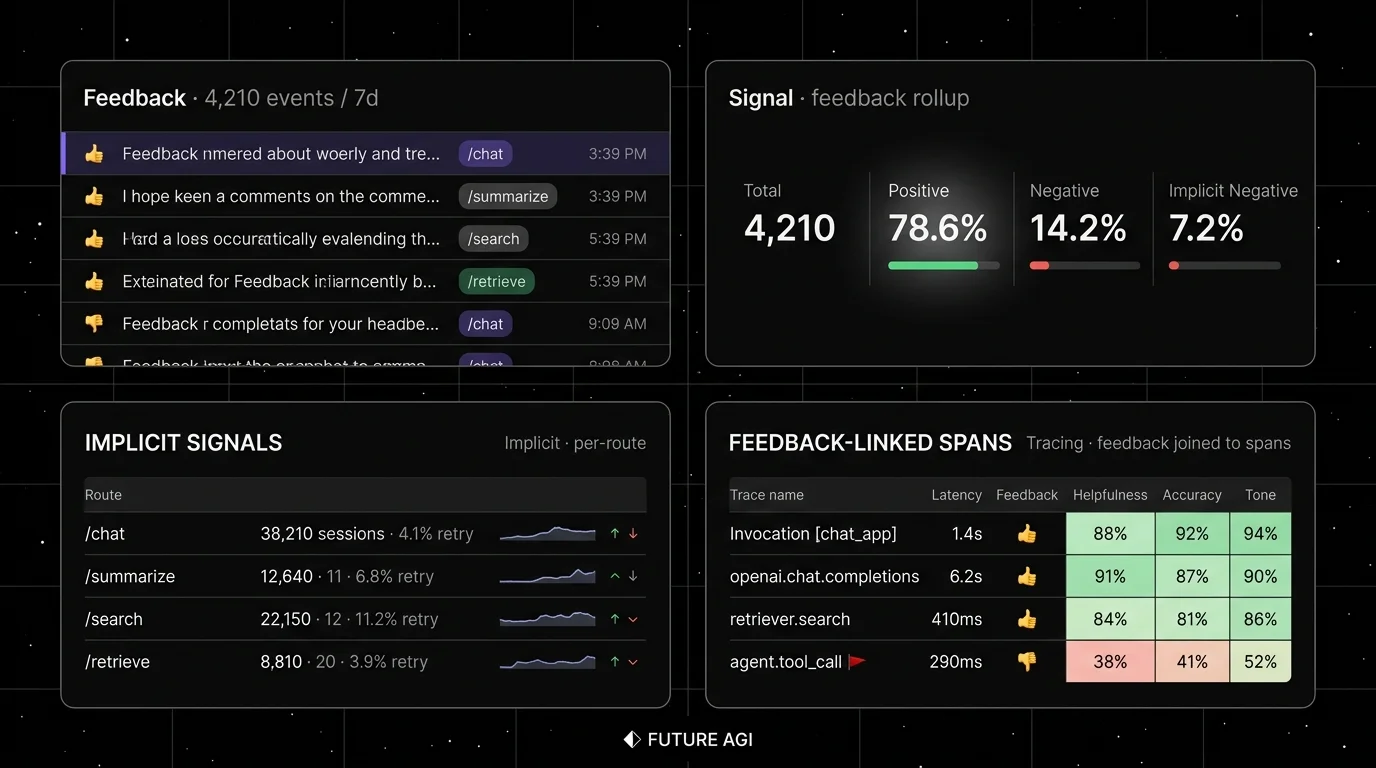Click thumbs-down on agent.tool_call row
1376x768 pixels.
[1027, 662]
